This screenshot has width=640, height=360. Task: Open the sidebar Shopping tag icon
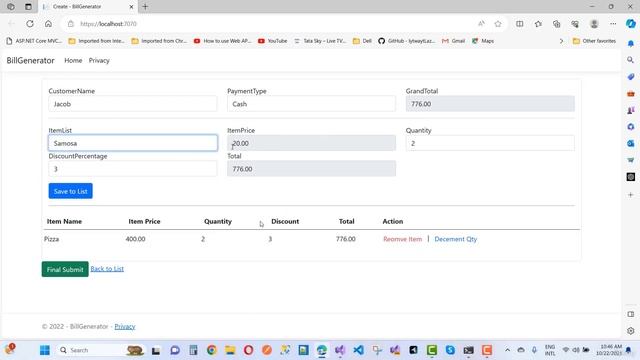pyautogui.click(x=631, y=77)
